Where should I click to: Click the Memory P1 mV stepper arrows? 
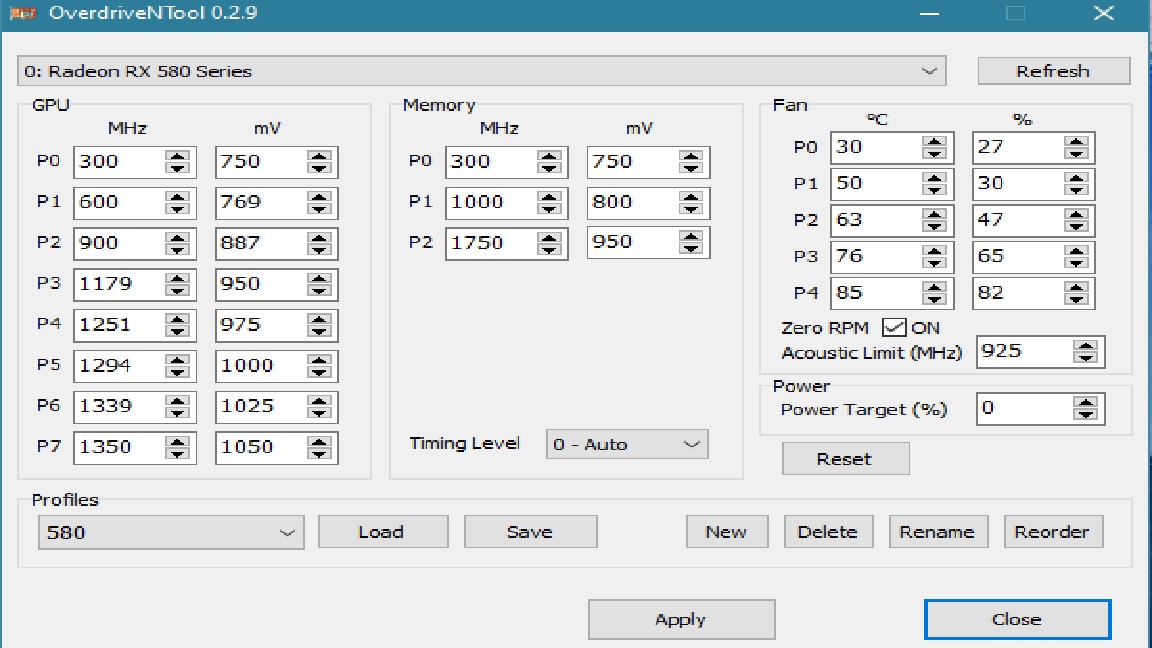[691, 203]
